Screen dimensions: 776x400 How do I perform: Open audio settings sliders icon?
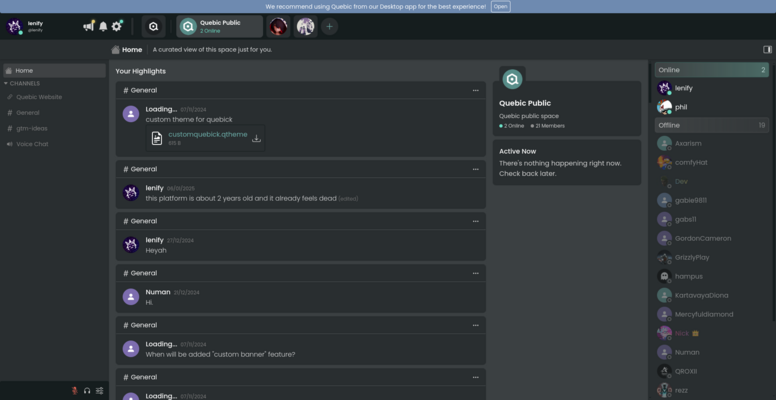pos(100,391)
